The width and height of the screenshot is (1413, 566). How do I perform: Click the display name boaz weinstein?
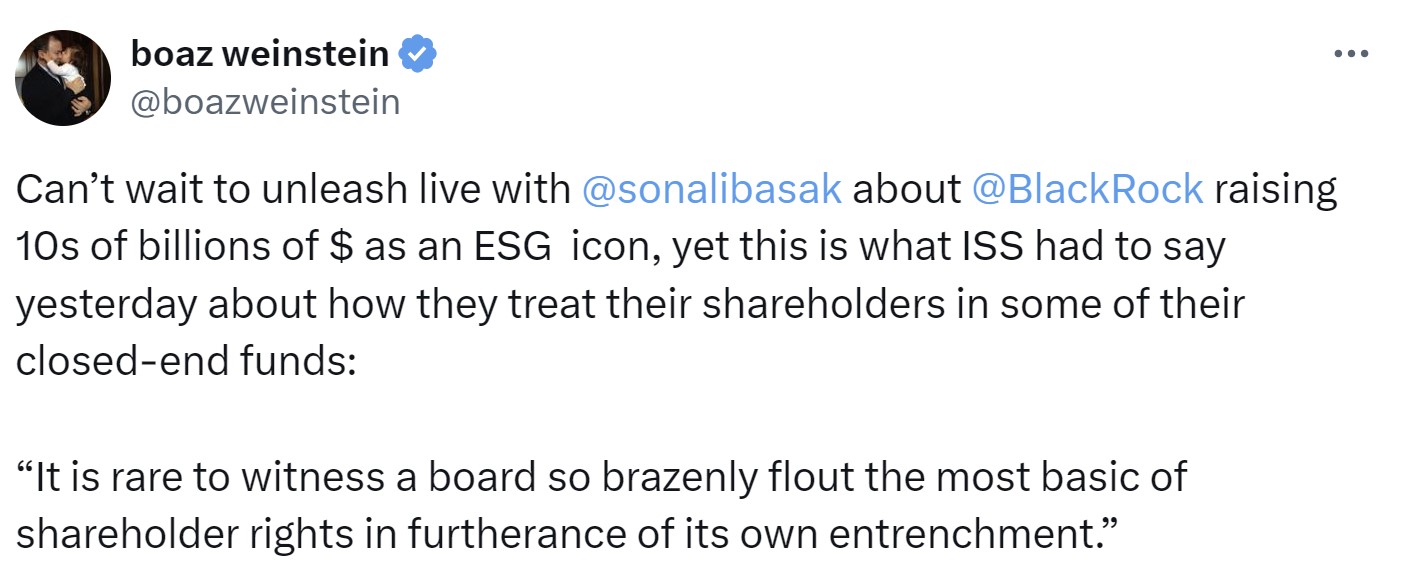coord(260,53)
